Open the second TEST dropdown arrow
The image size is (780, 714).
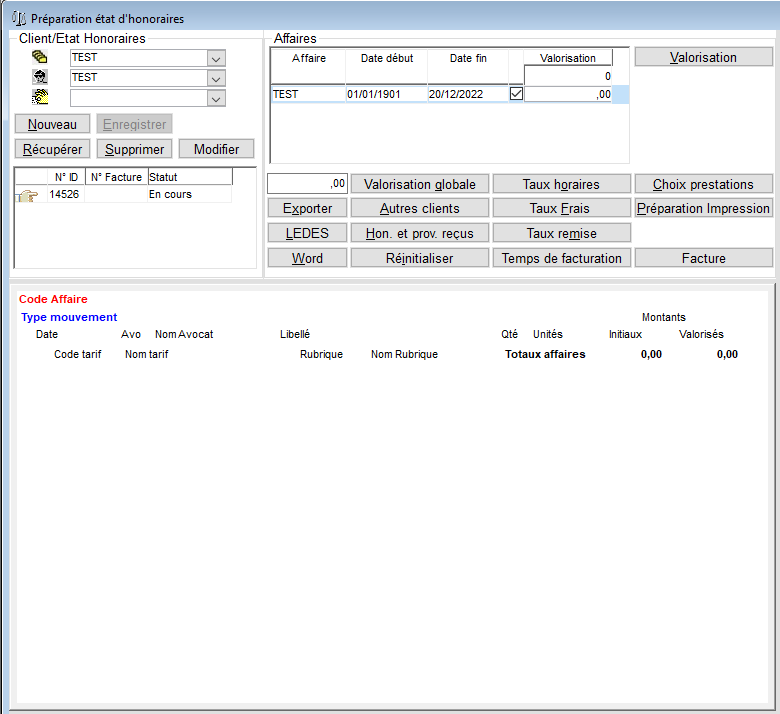[x=216, y=78]
